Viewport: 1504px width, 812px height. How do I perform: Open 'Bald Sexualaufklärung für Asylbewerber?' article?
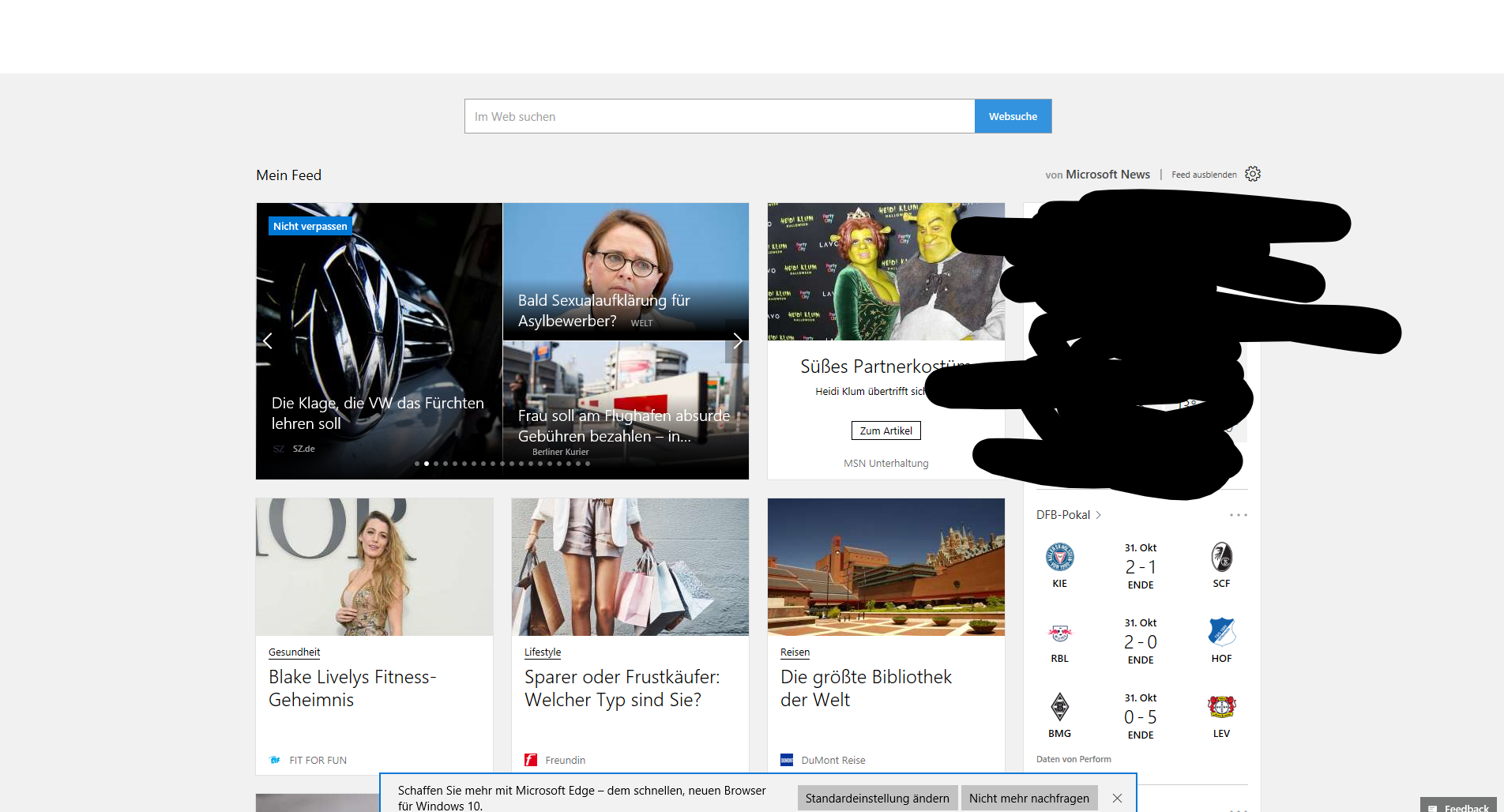coord(626,272)
